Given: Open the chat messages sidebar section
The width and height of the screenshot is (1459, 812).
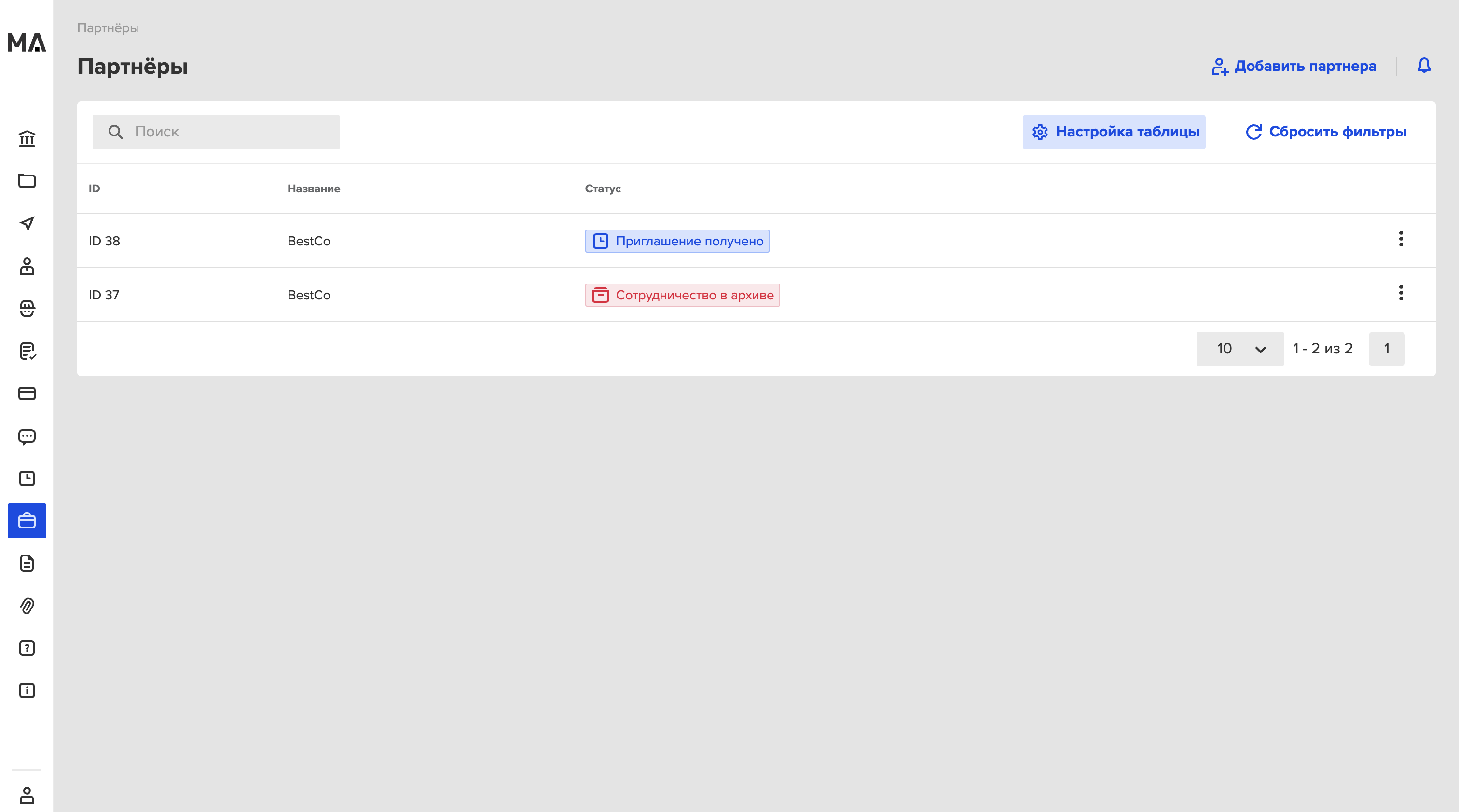Looking at the screenshot, I should (x=27, y=436).
